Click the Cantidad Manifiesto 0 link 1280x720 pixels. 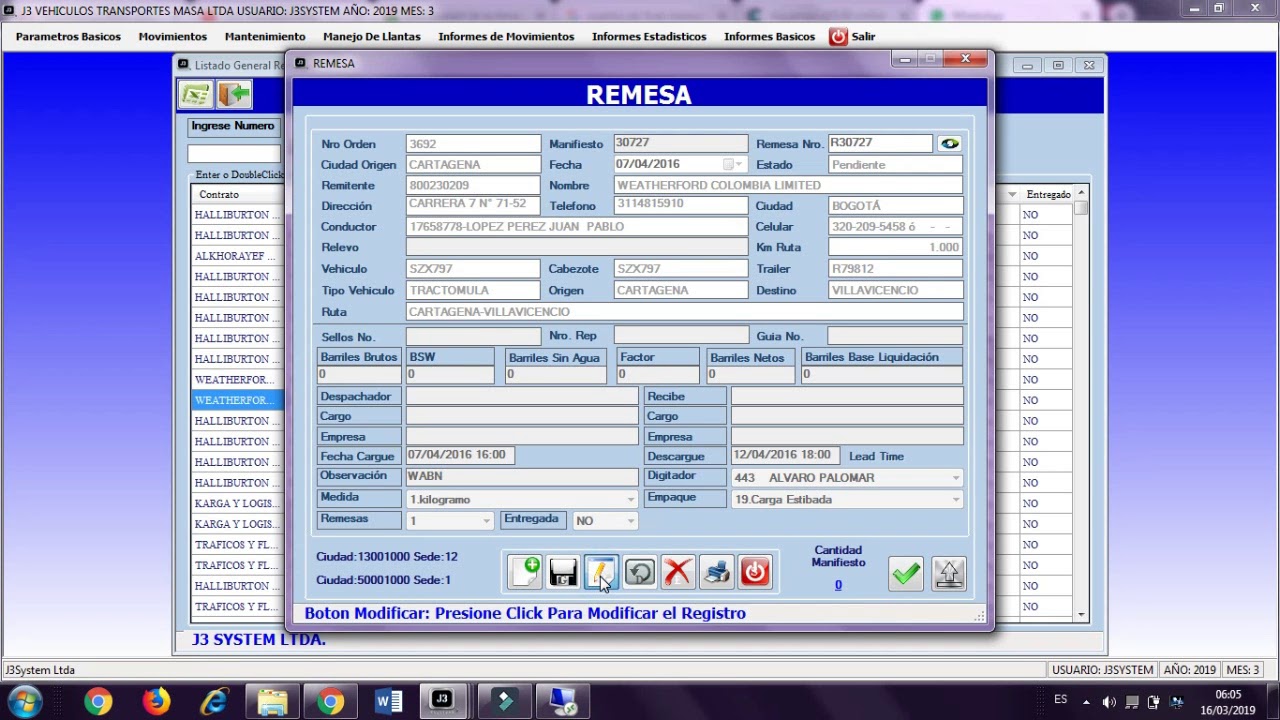coord(838,585)
